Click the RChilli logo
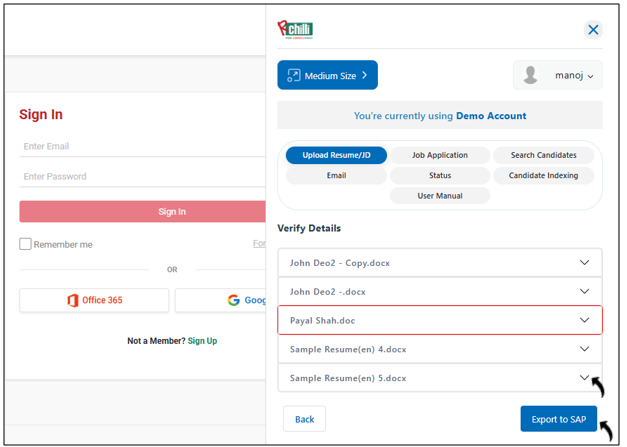The image size is (627, 447). coord(295,29)
